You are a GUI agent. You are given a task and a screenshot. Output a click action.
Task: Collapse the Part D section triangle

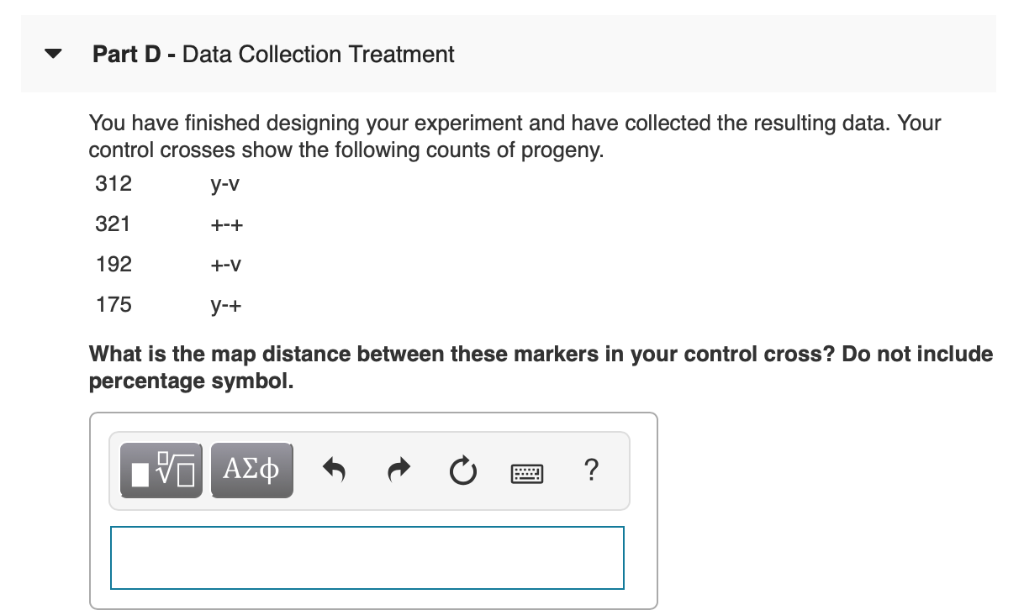coord(53,54)
